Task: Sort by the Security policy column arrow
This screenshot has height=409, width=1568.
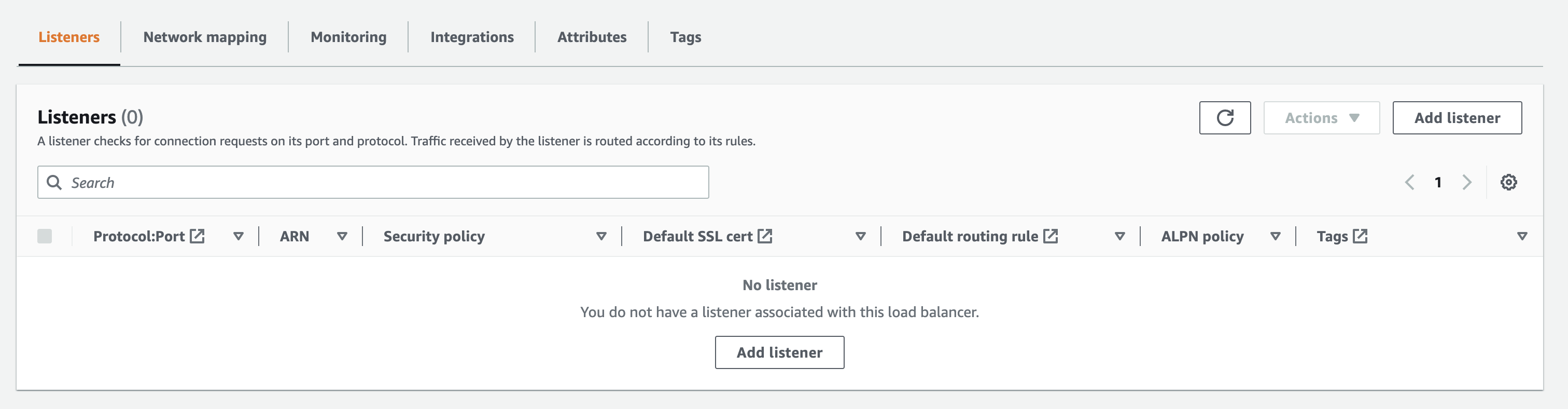Action: tap(601, 236)
